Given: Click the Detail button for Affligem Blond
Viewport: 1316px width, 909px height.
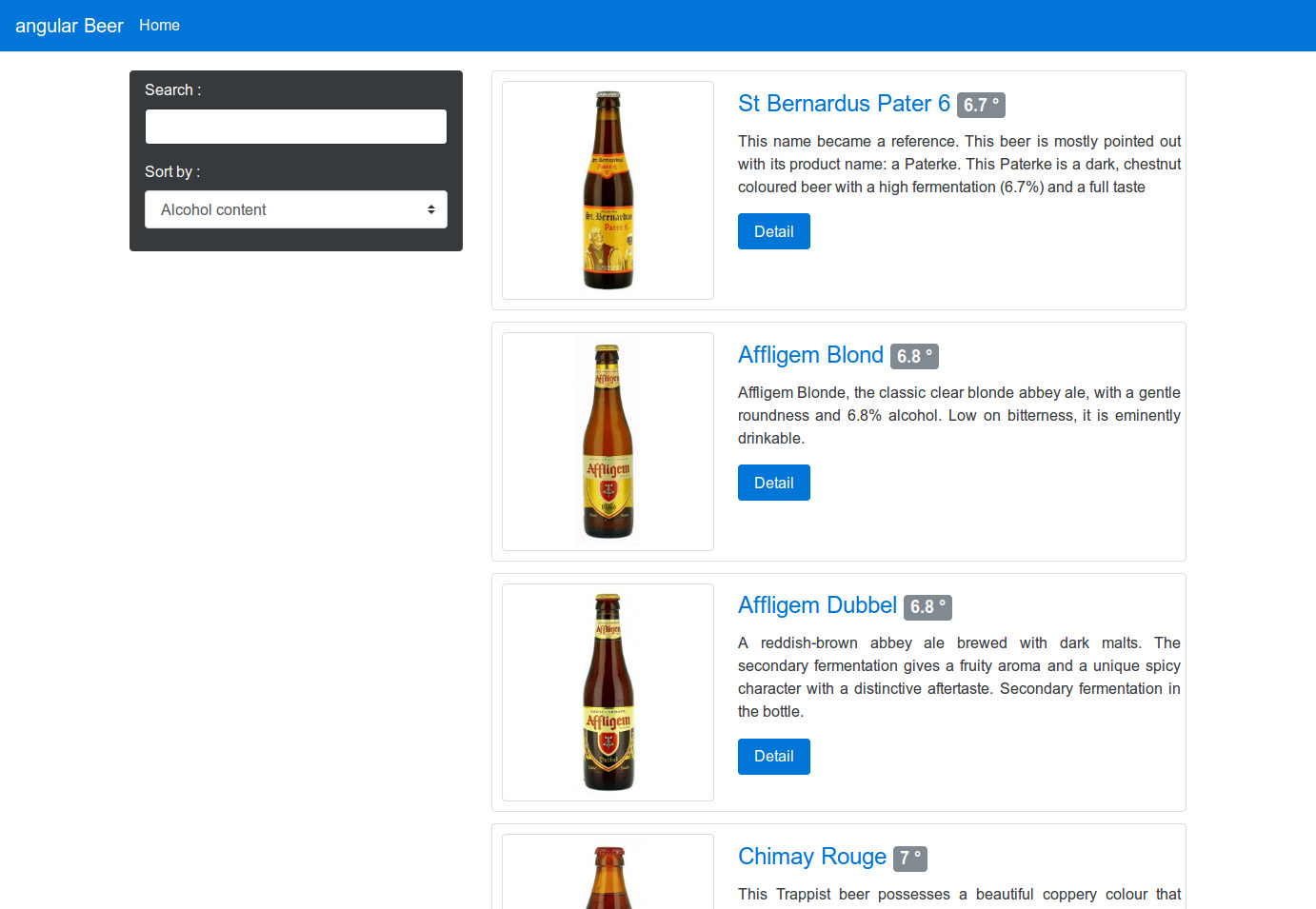Looking at the screenshot, I should 774,483.
